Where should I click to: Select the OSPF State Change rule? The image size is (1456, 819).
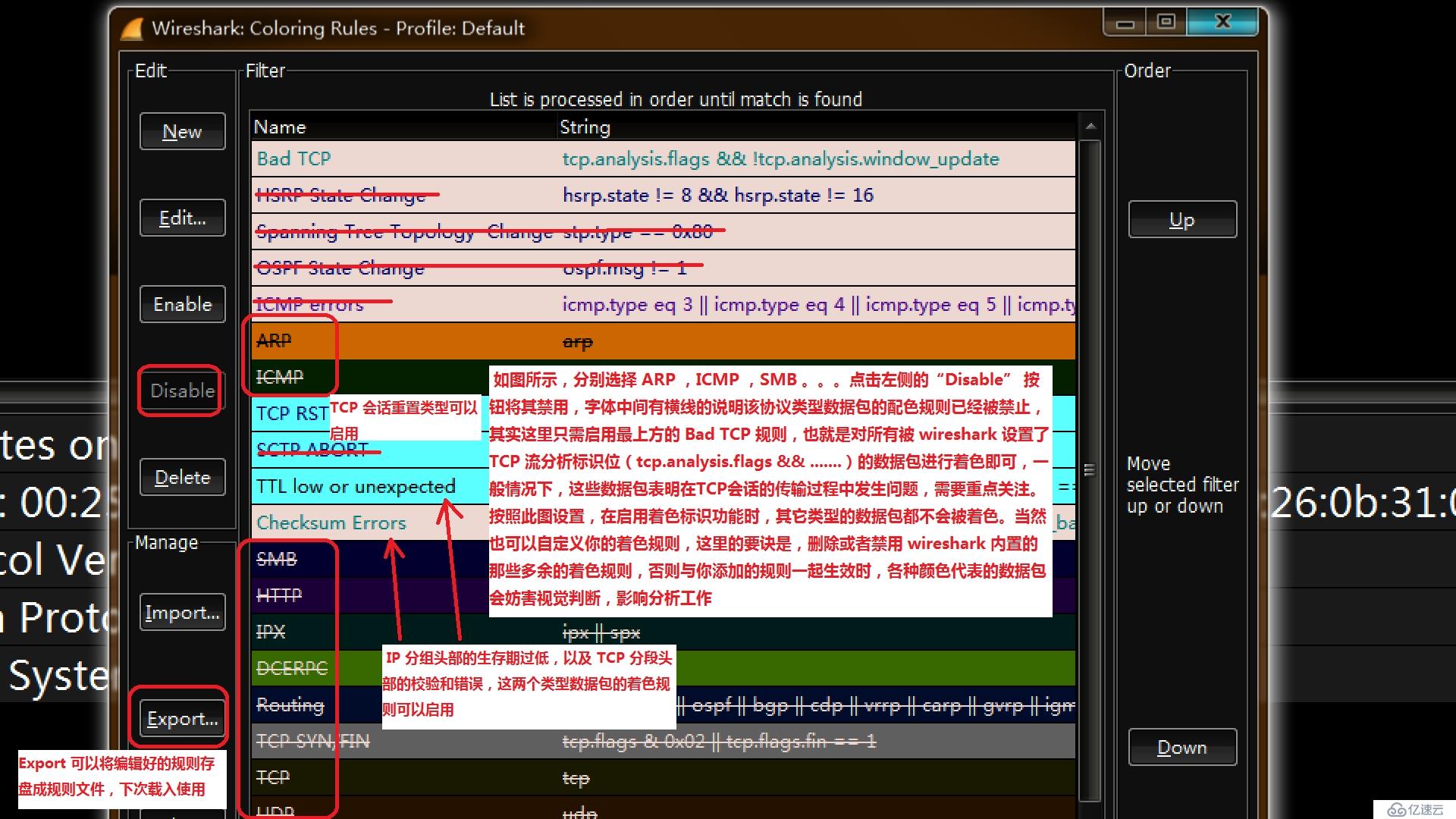click(x=663, y=268)
